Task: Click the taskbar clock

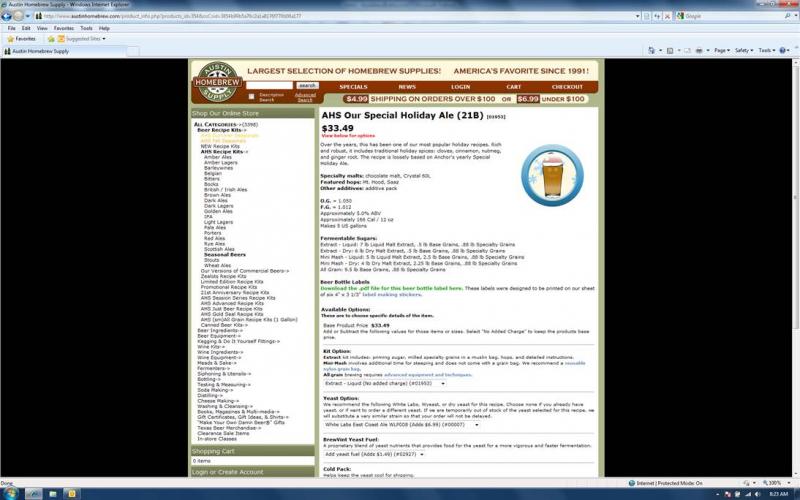Action: point(778,494)
